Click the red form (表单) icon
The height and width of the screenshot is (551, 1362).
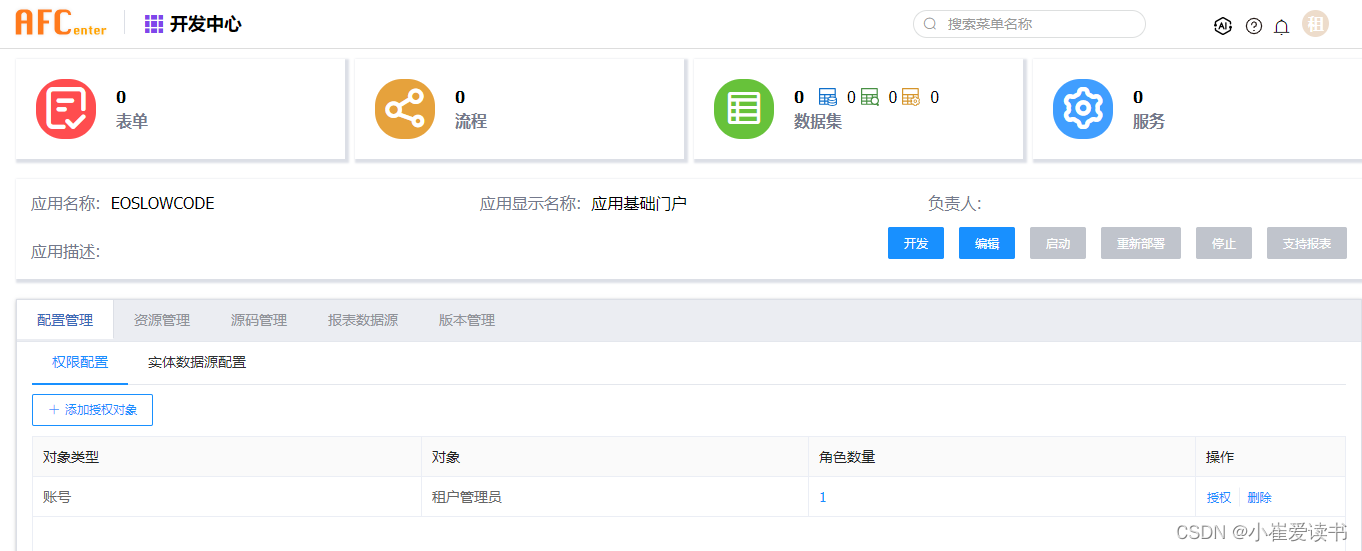pyautogui.click(x=66, y=109)
